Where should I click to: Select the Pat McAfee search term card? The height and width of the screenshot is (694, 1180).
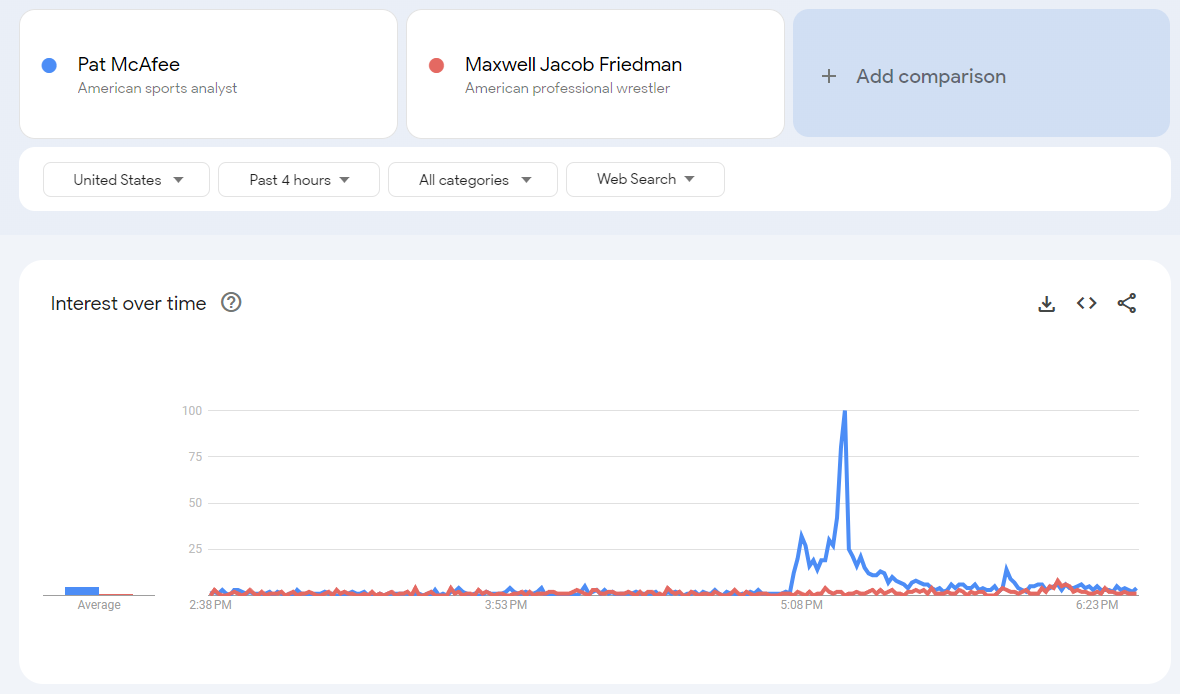pos(208,75)
